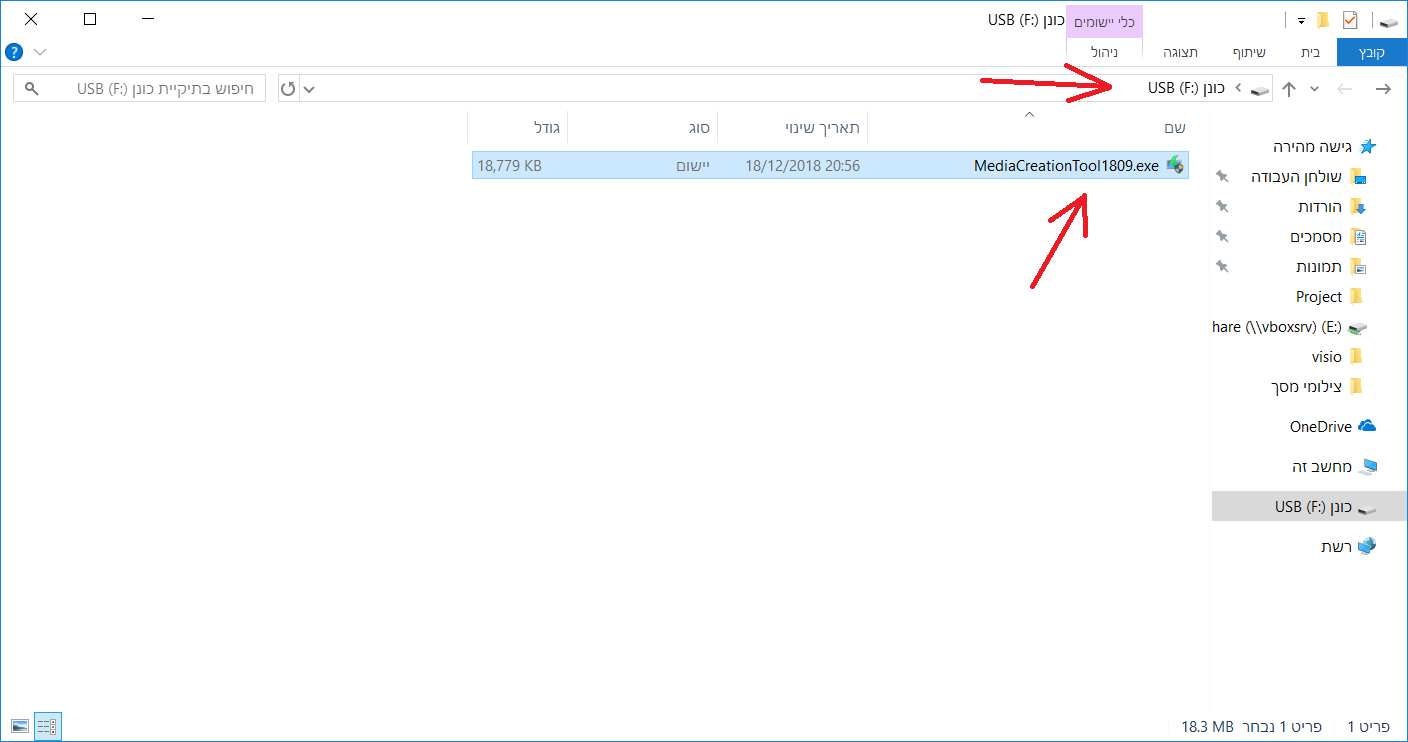This screenshot has height=742, width=1408.
Task: Click the USB (F:) breadcrumb in address bar
Action: coord(1187,89)
